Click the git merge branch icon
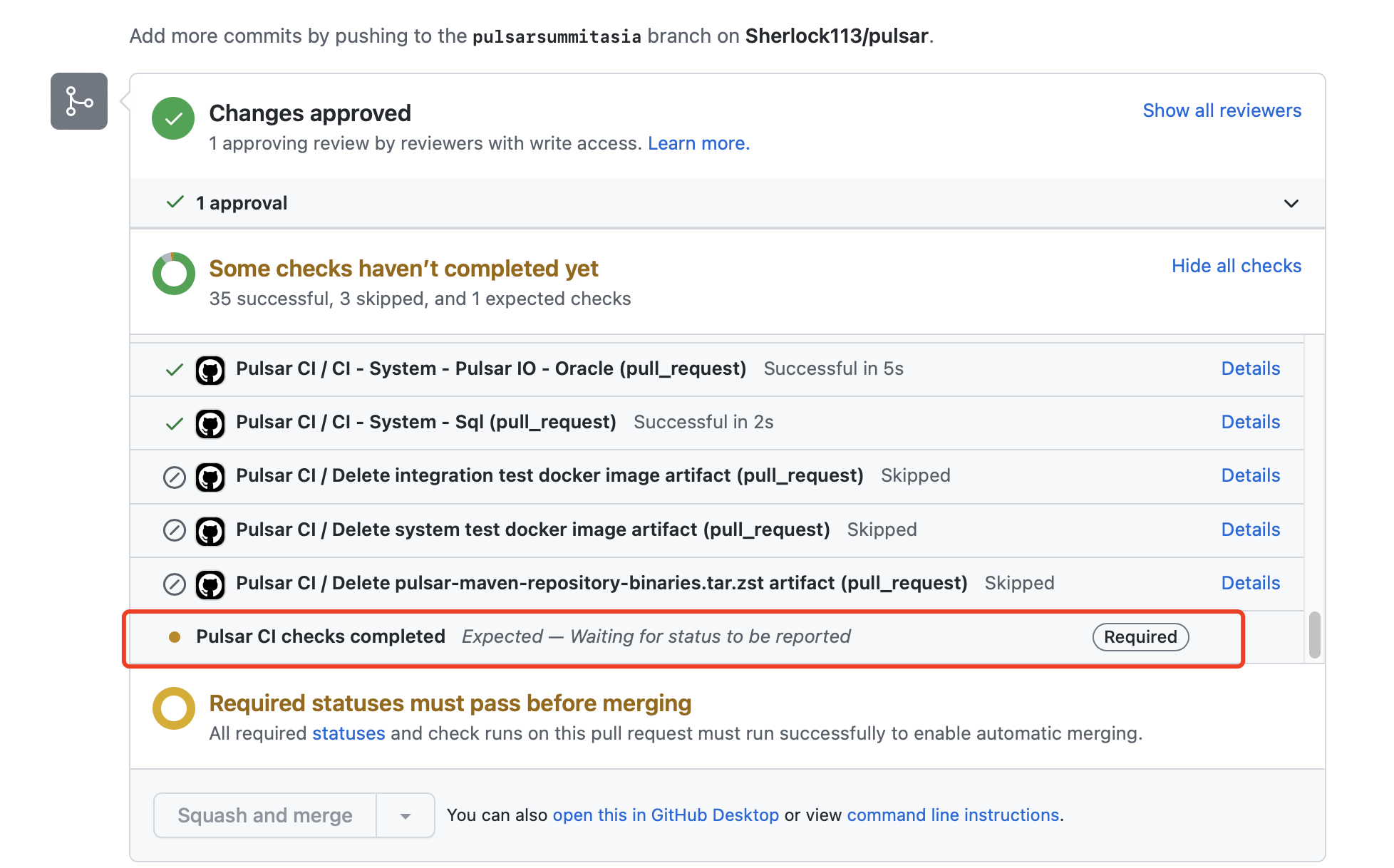1394x868 pixels. click(79, 101)
